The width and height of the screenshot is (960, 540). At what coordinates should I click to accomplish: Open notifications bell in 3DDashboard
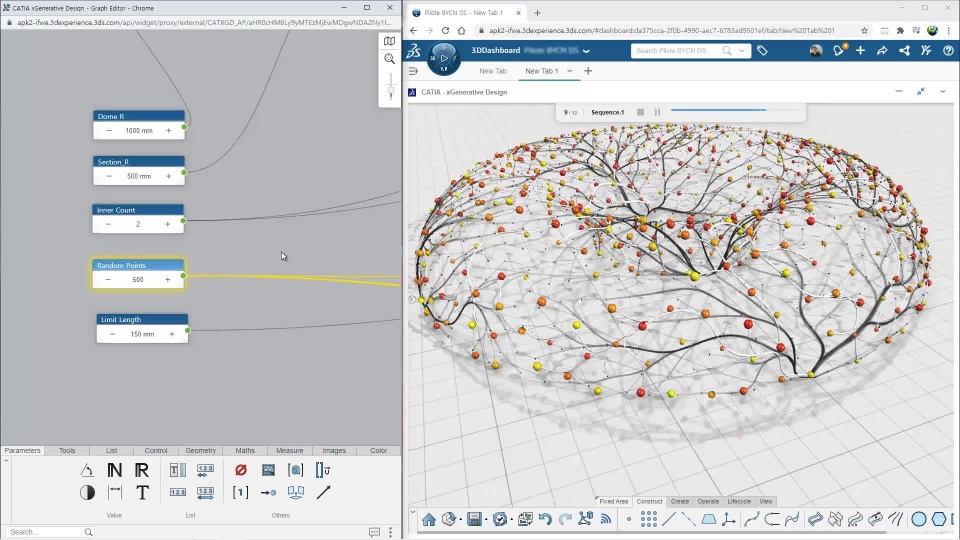839,51
